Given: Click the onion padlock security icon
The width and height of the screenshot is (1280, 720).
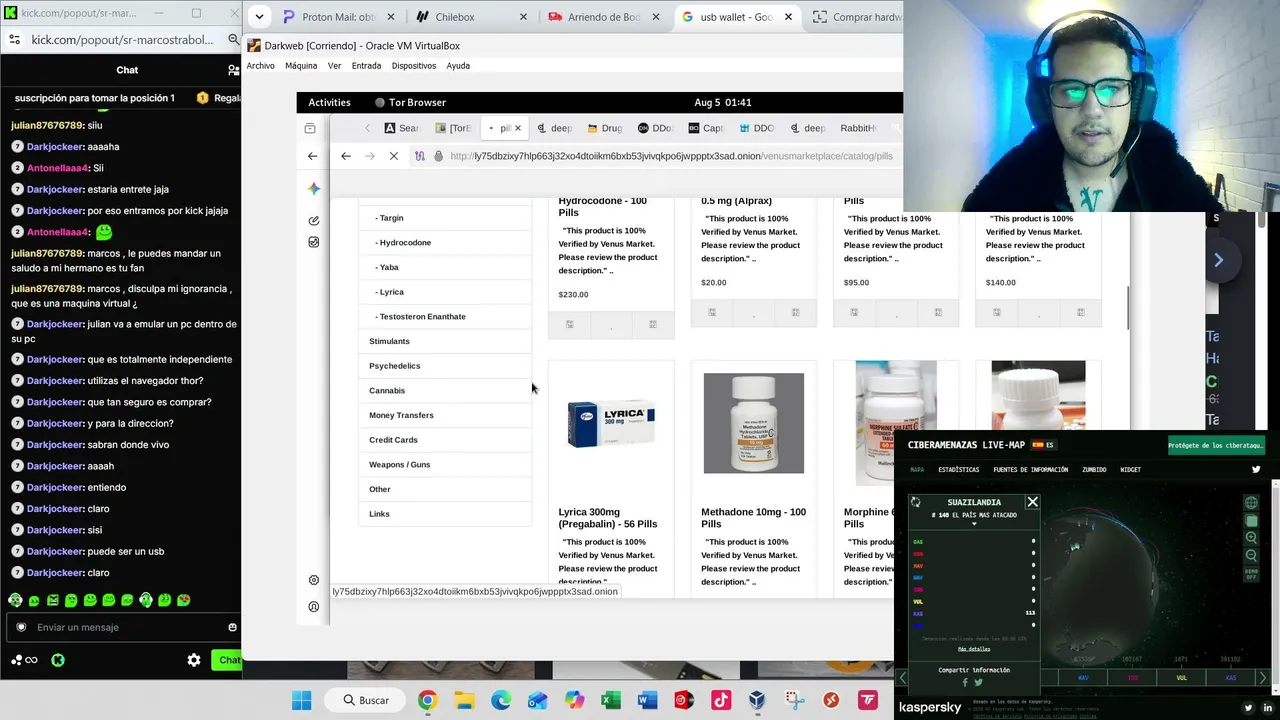Looking at the screenshot, I should coord(438,156).
